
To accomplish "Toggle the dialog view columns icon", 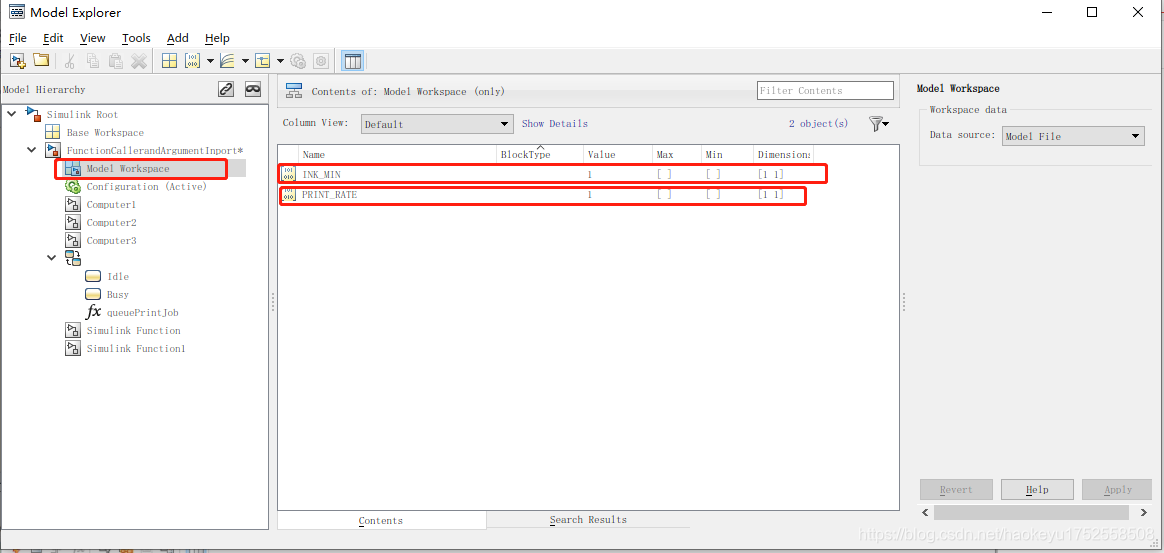I will coord(353,61).
